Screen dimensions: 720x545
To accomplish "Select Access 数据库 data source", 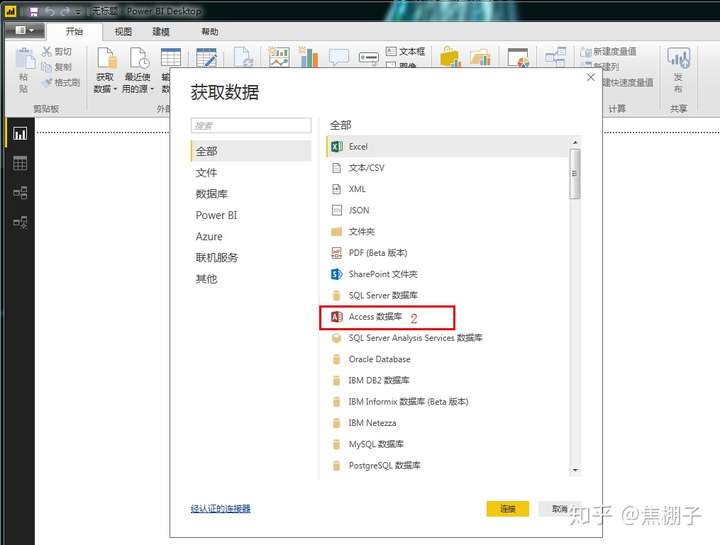I will [447, 316].
